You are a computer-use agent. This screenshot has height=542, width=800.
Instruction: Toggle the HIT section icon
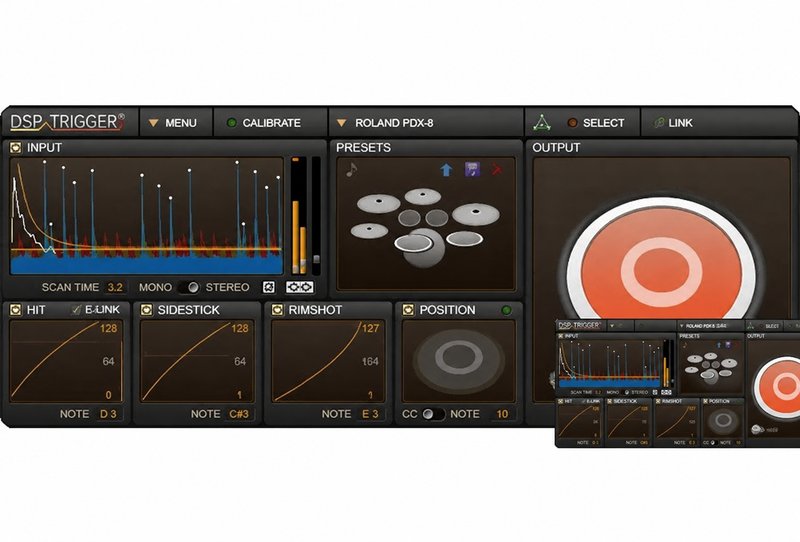tap(16, 310)
